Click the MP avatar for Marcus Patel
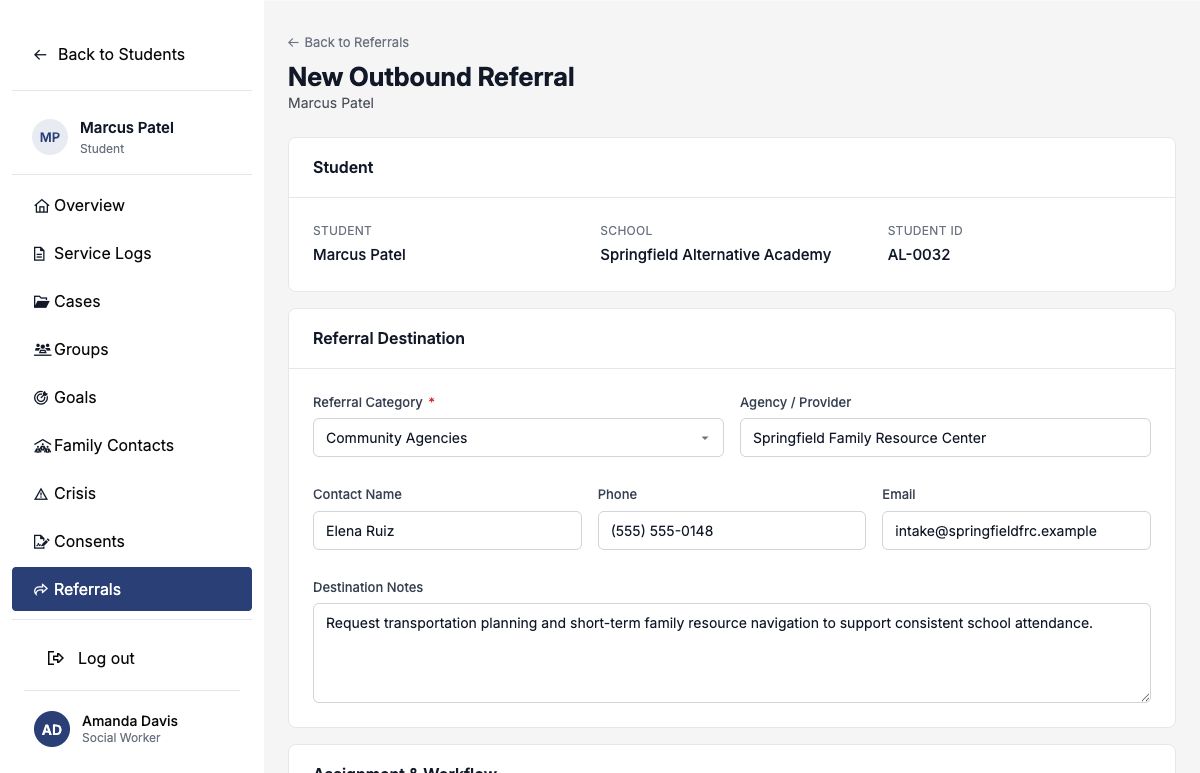Viewport: 1200px width, 773px height. [50, 137]
